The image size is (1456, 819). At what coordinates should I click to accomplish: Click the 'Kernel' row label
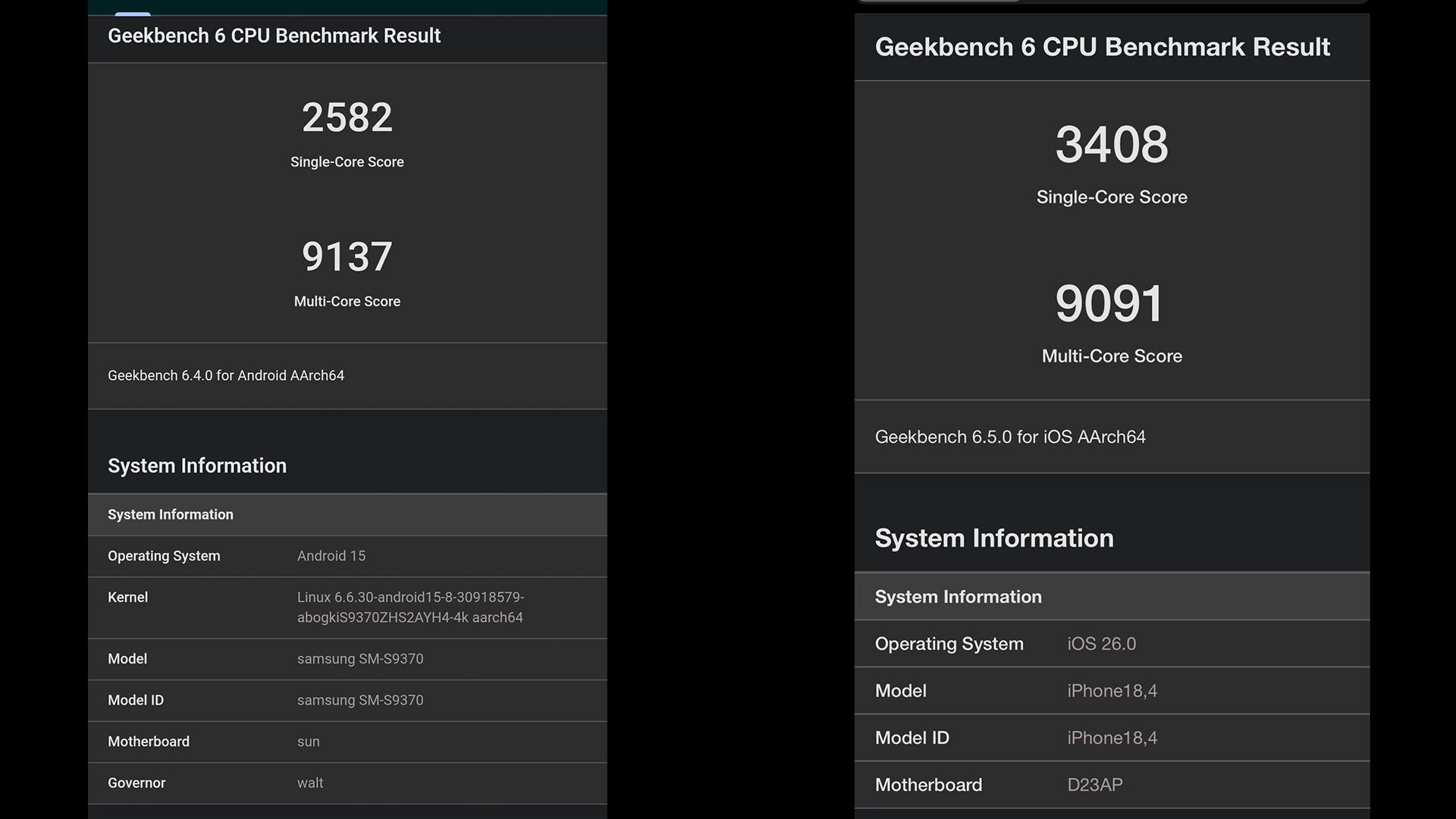tap(127, 598)
